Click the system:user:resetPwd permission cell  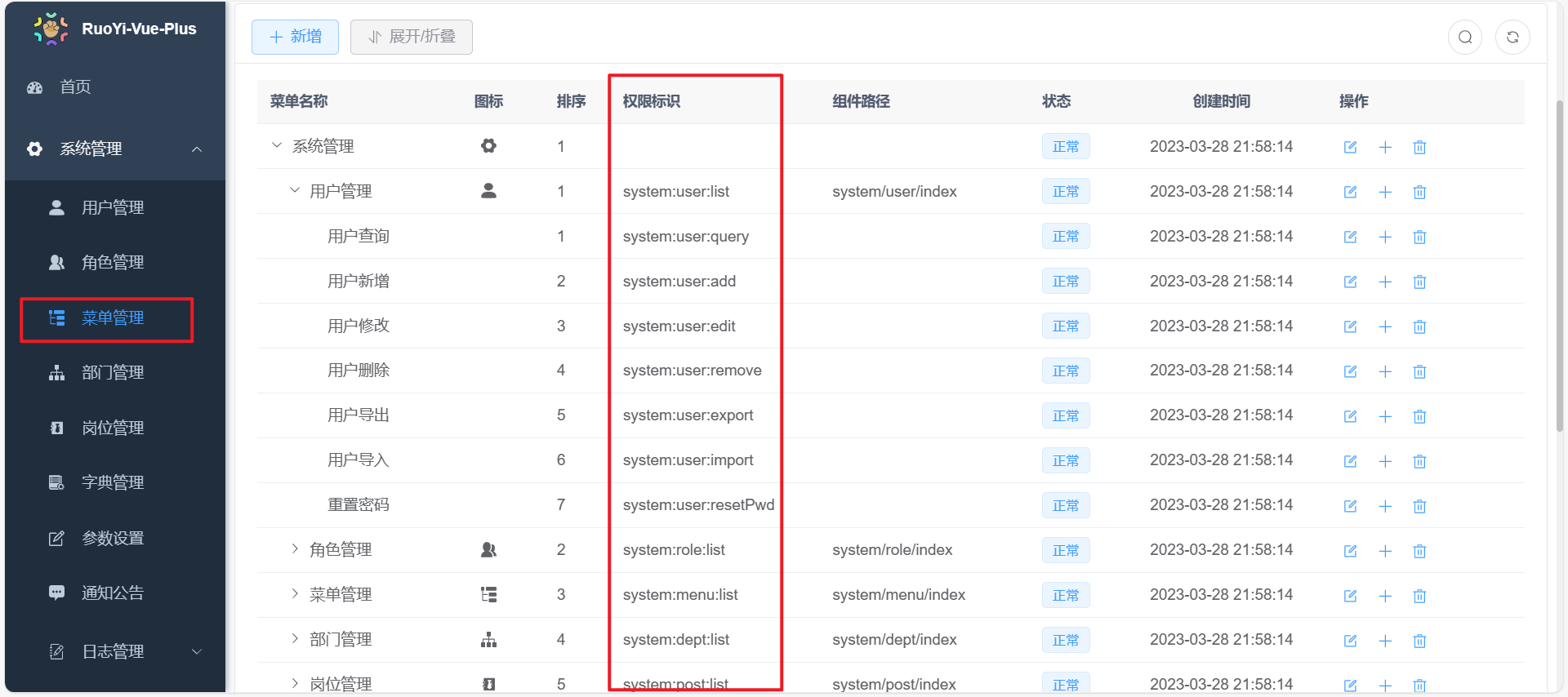point(698,505)
